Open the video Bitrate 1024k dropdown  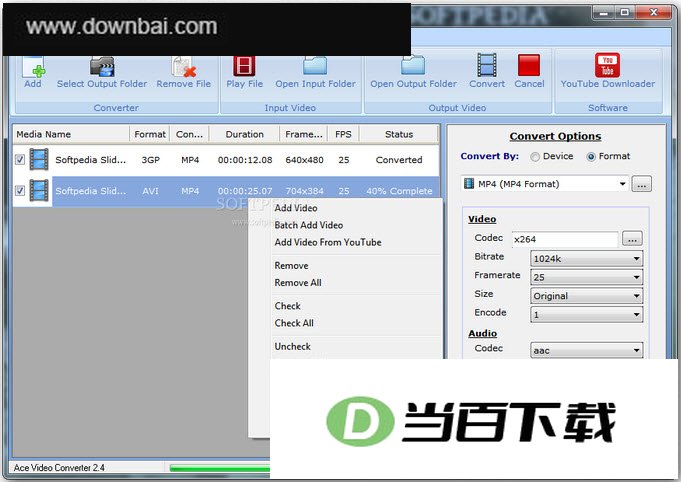click(x=586, y=258)
